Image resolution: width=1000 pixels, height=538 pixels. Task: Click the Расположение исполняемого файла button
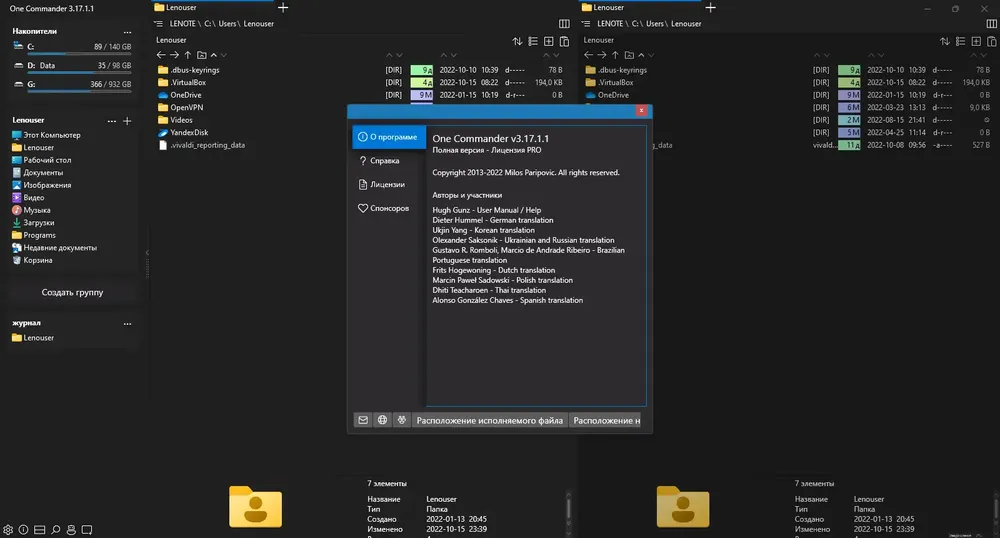click(489, 420)
